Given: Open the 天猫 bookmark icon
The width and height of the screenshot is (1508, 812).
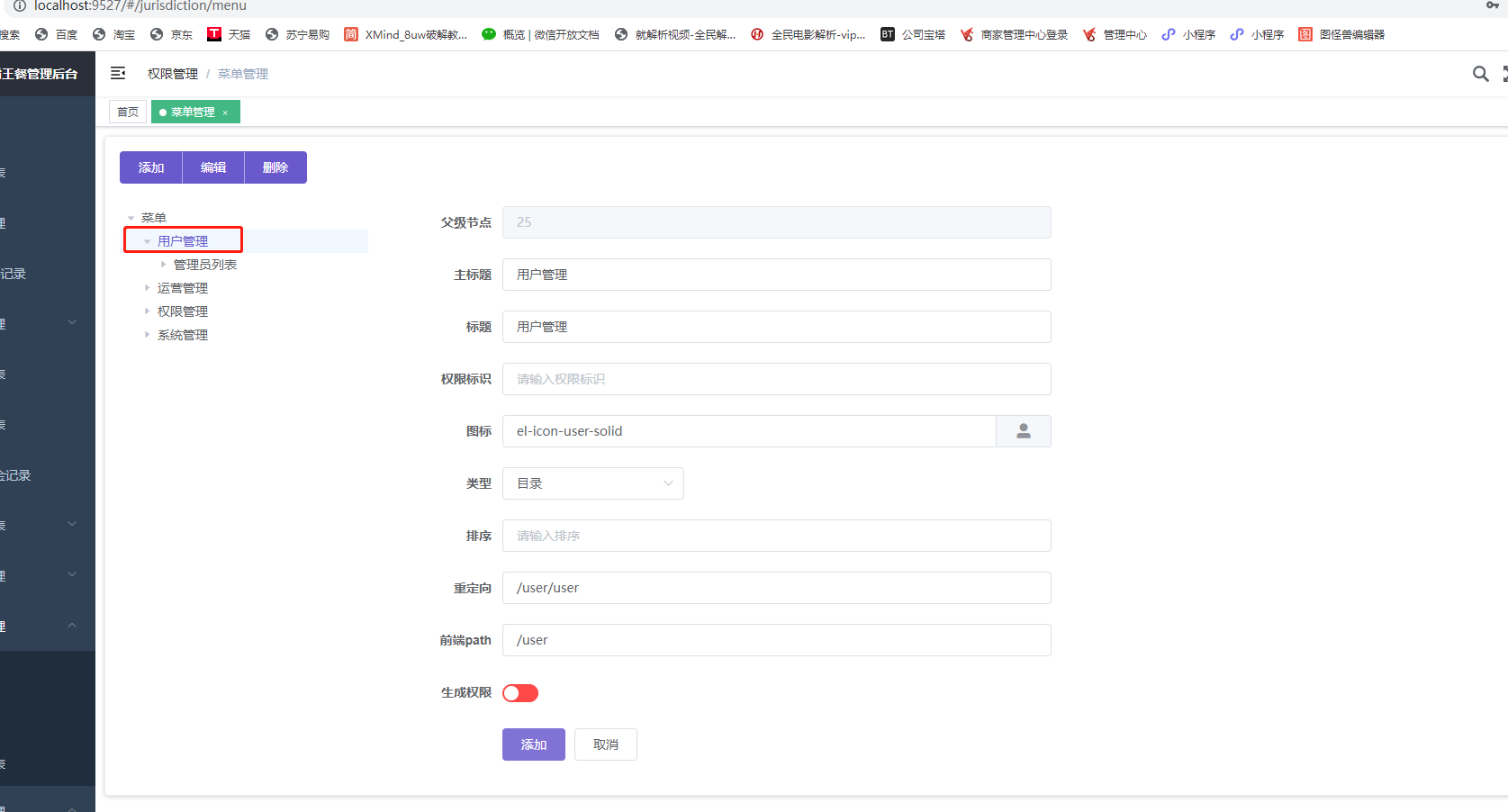Looking at the screenshot, I should [x=214, y=34].
